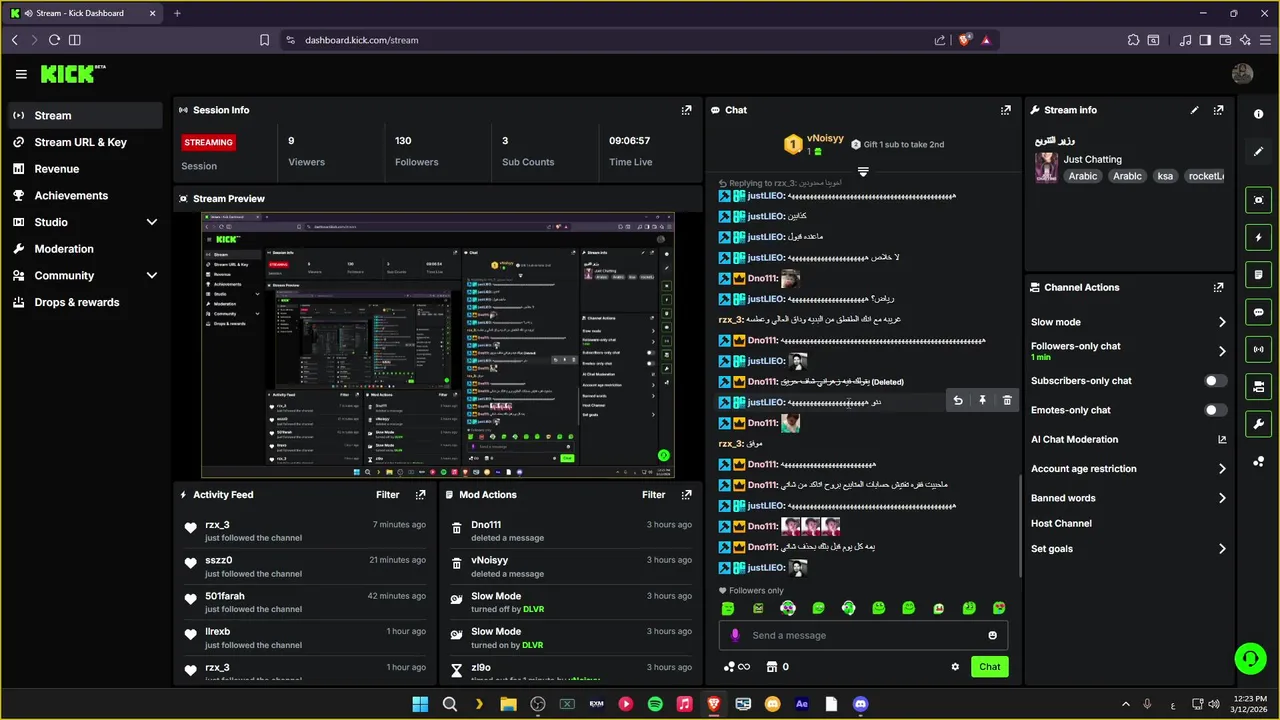Viewport: 1280px width, 720px height.
Task: Go to Stream in sidebar
Action: (x=85, y=115)
